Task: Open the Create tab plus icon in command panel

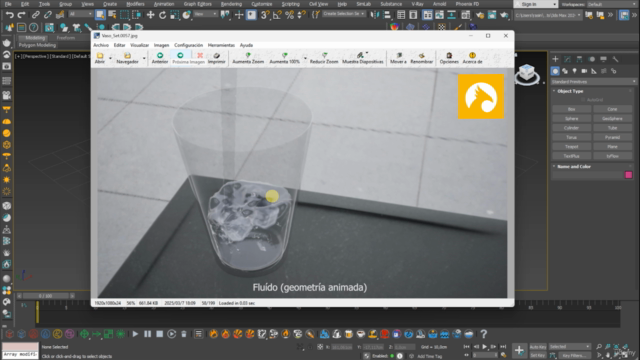Action: tap(555, 59)
